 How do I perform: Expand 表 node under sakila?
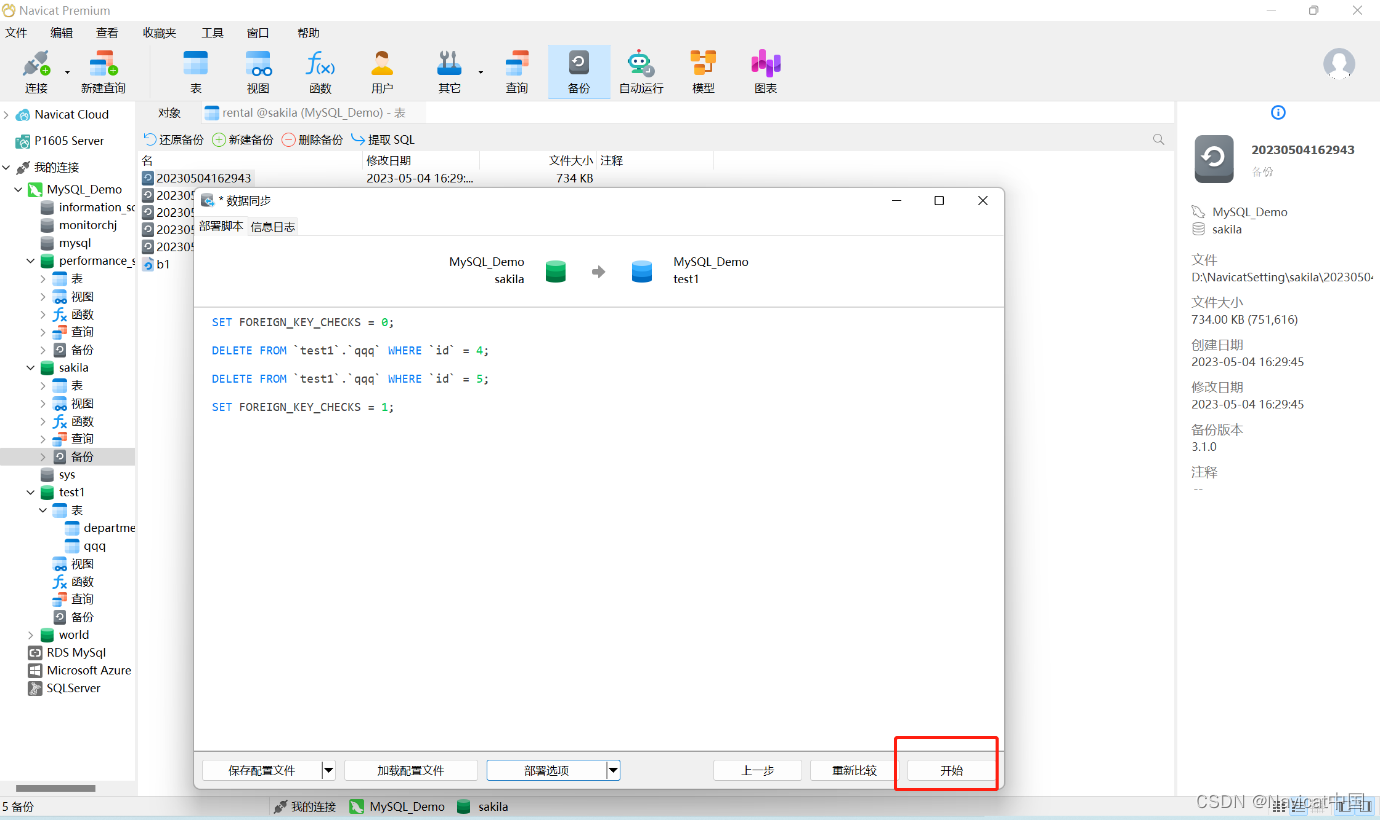coord(43,386)
